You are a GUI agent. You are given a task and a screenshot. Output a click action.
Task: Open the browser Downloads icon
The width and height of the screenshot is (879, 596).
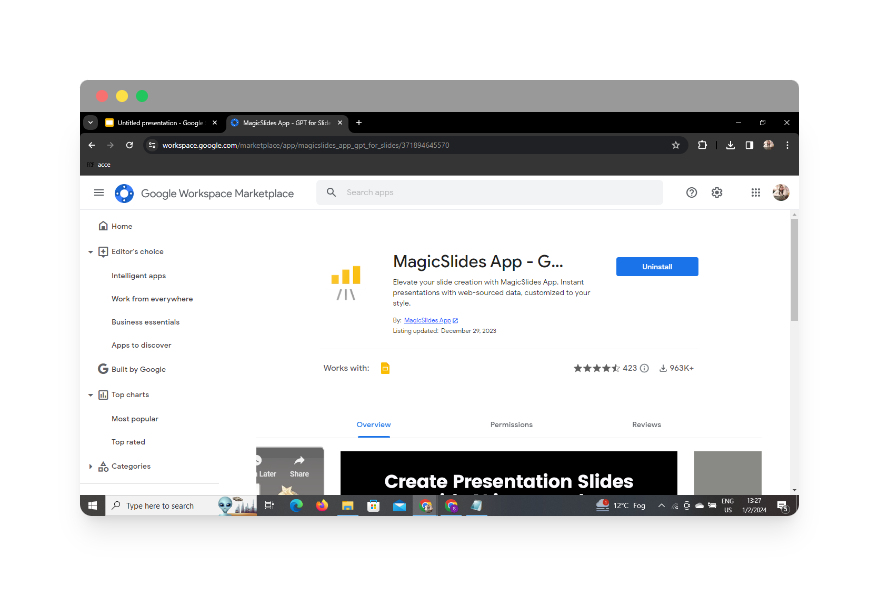point(730,145)
